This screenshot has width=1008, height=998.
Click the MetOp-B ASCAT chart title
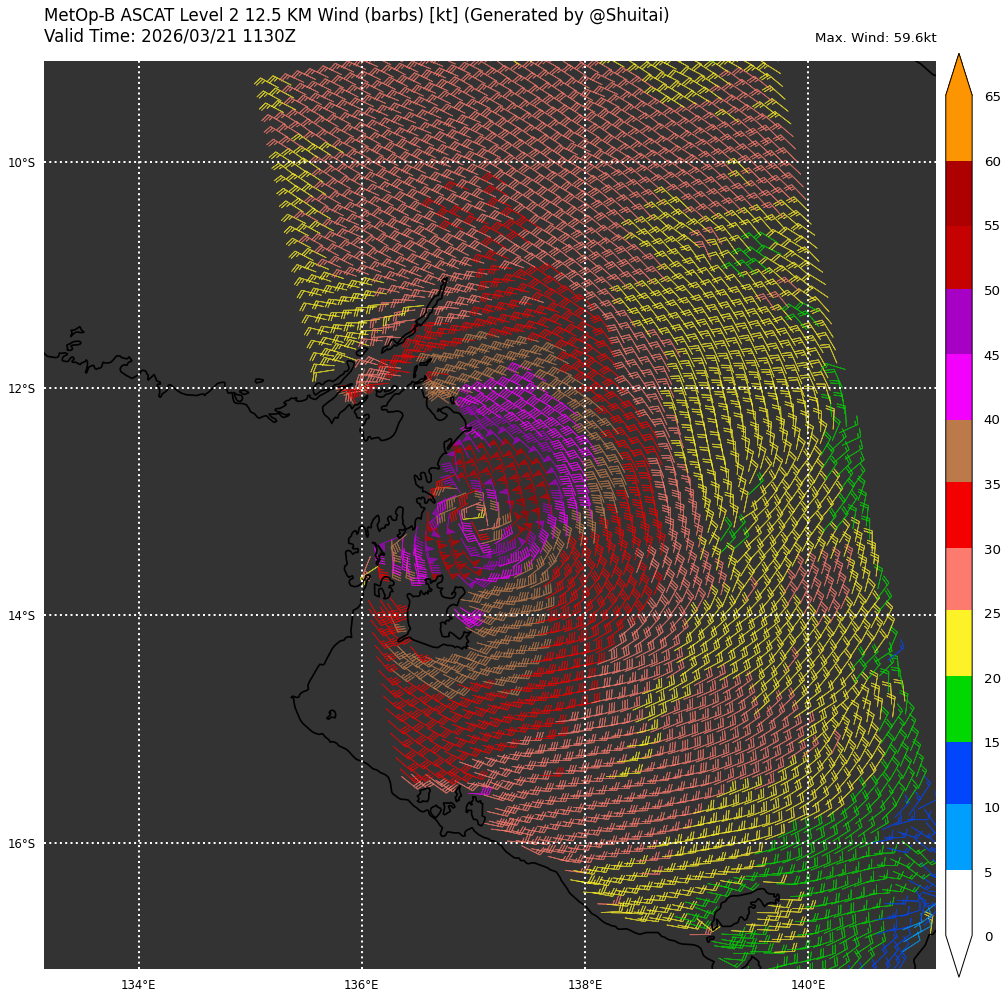tap(356, 16)
